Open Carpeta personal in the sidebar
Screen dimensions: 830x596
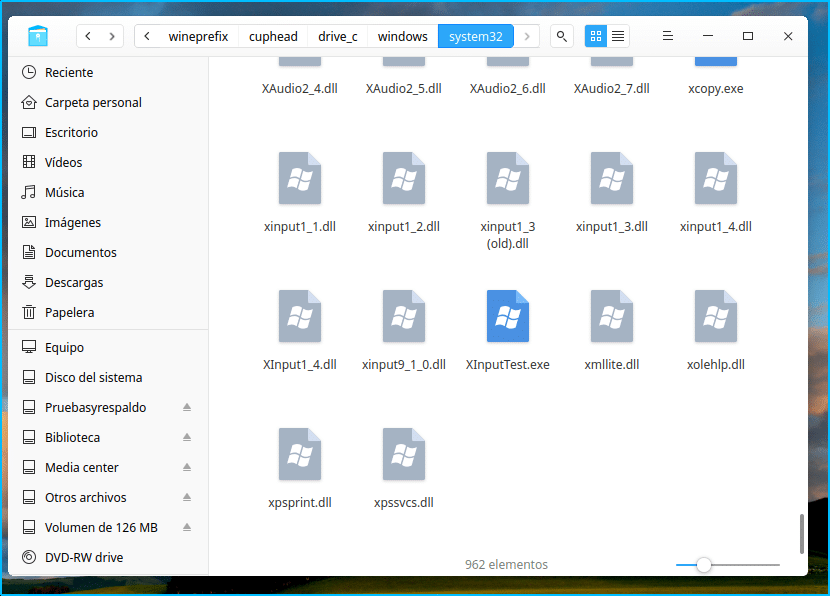[x=108, y=103]
